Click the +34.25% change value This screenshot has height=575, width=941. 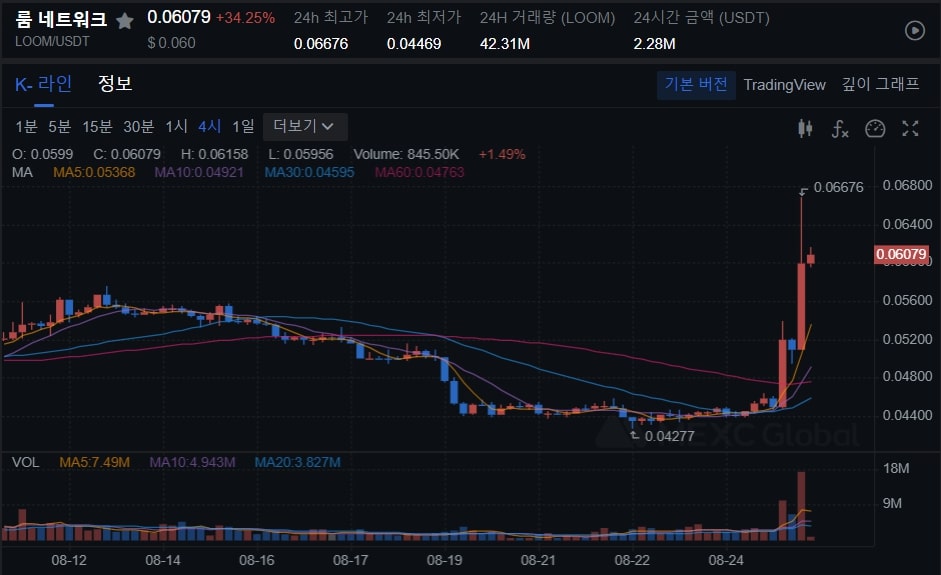click(245, 19)
